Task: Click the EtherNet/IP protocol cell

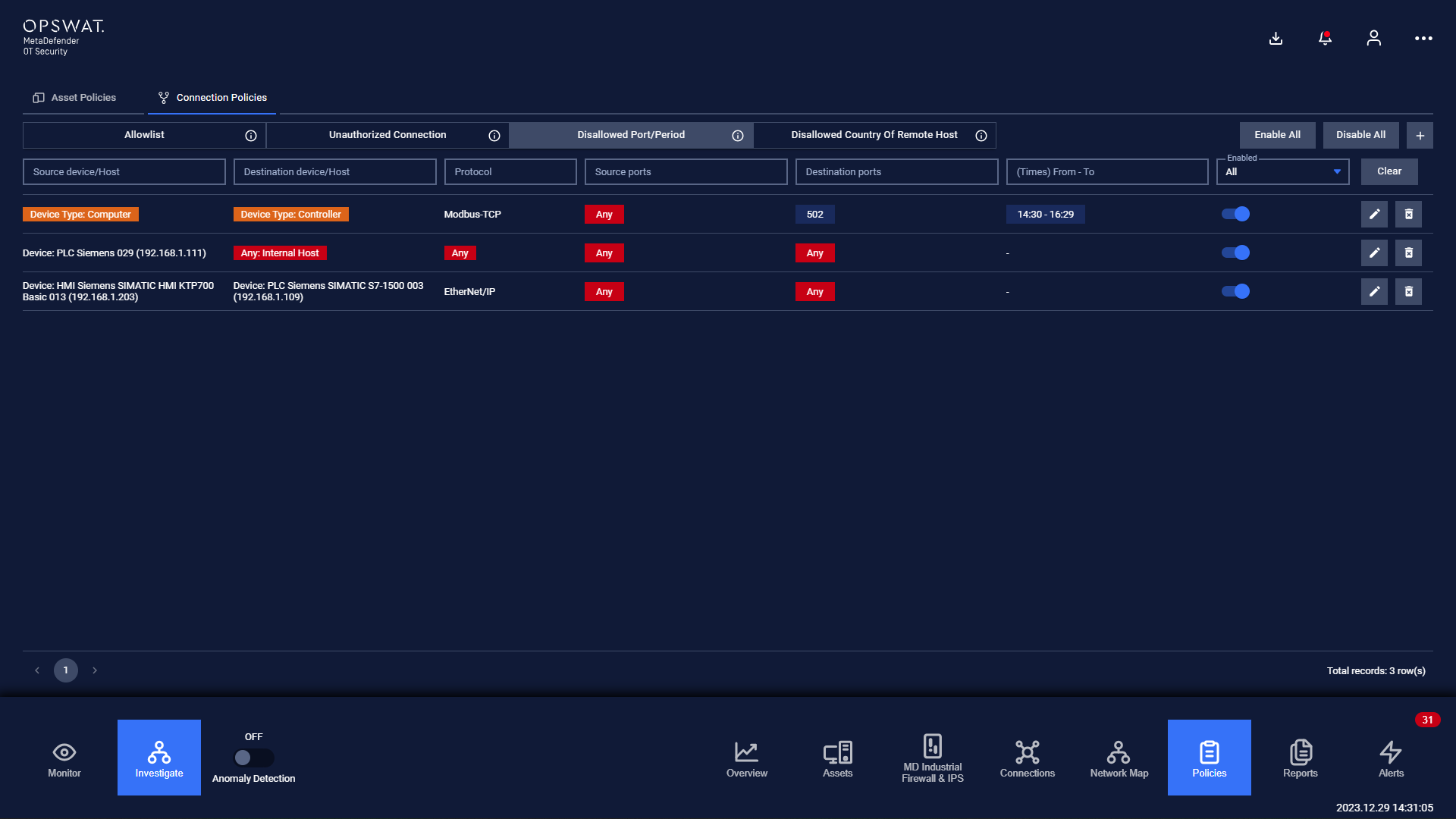Action: pos(469,292)
